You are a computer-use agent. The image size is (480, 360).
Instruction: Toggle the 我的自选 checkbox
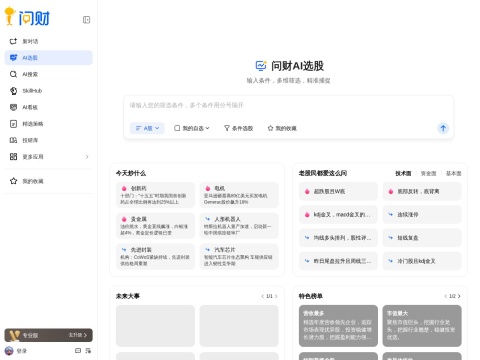point(177,128)
